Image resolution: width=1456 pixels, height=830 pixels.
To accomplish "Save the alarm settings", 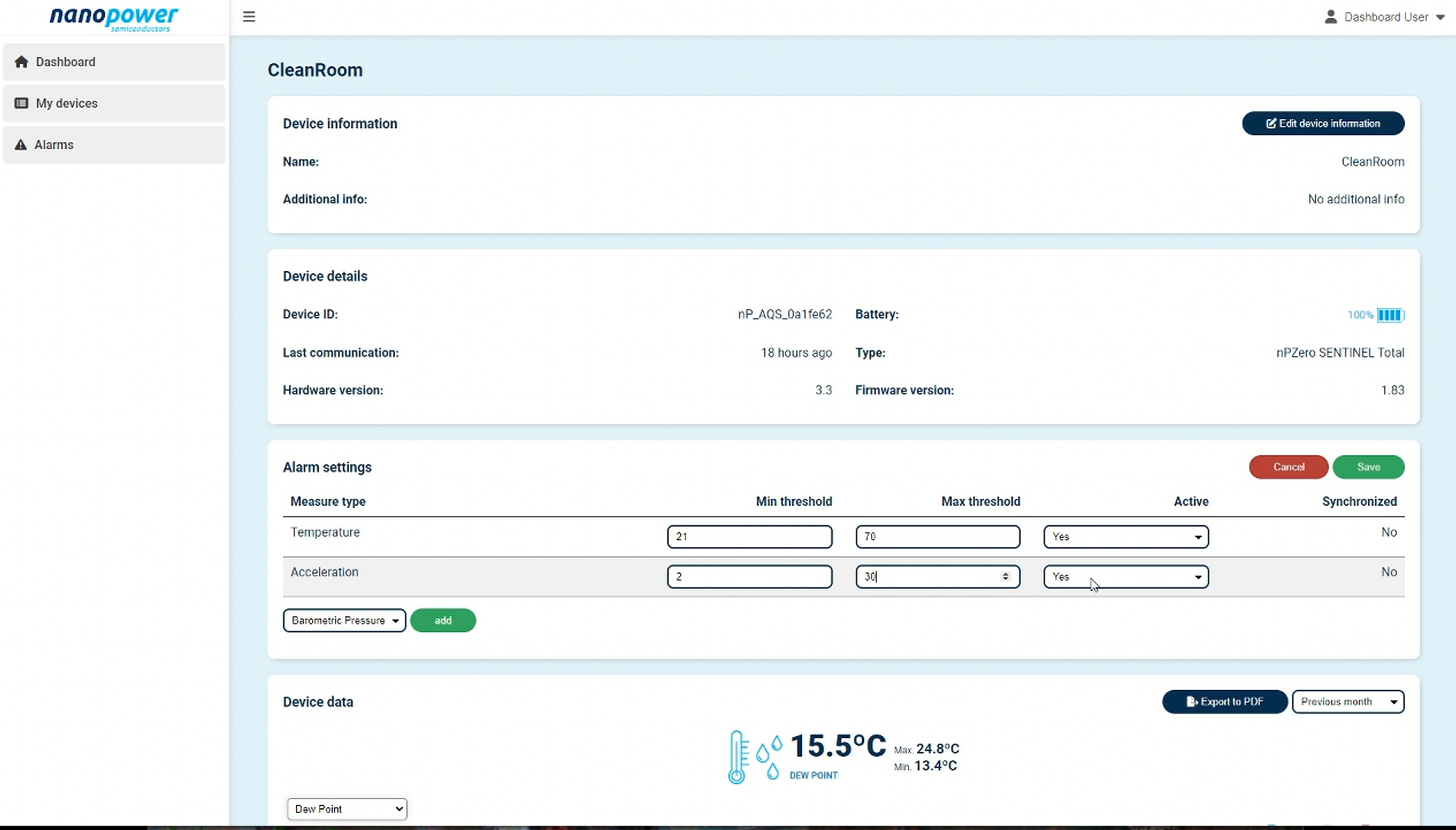I will (1368, 467).
